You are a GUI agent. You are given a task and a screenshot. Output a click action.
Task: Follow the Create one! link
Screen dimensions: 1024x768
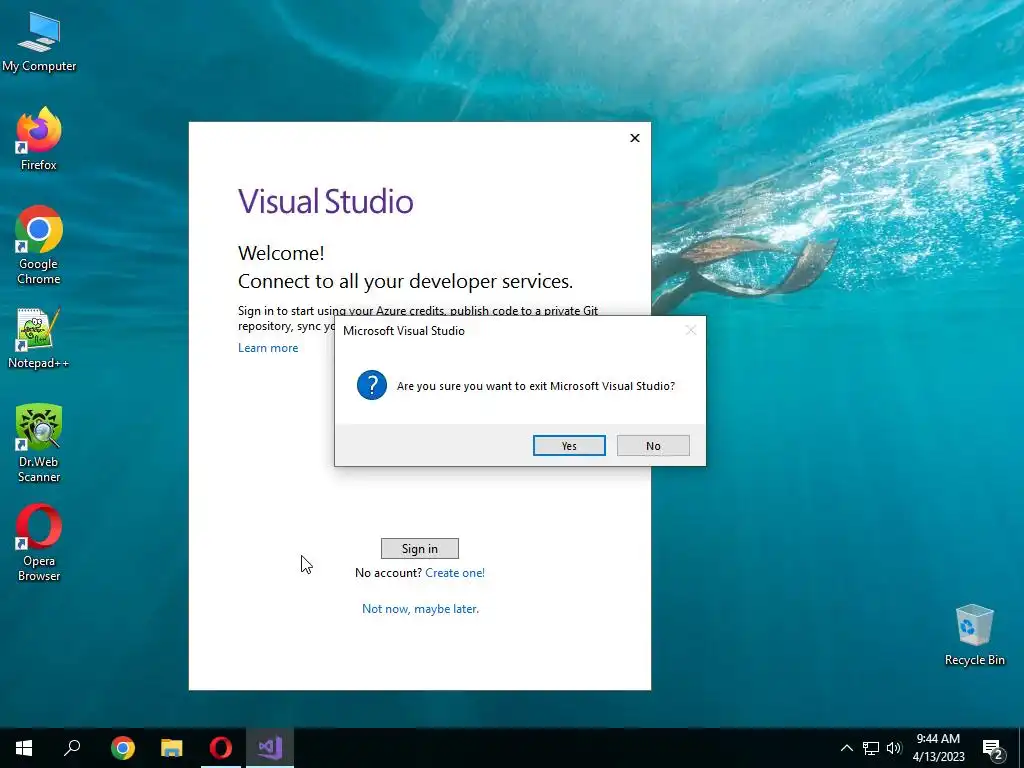click(455, 573)
